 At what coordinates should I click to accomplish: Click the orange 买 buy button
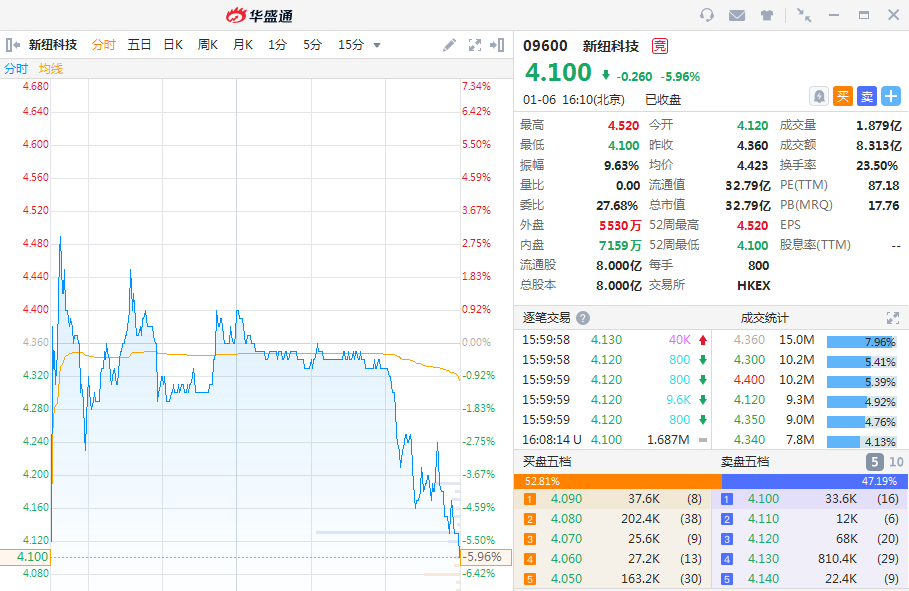coord(843,96)
